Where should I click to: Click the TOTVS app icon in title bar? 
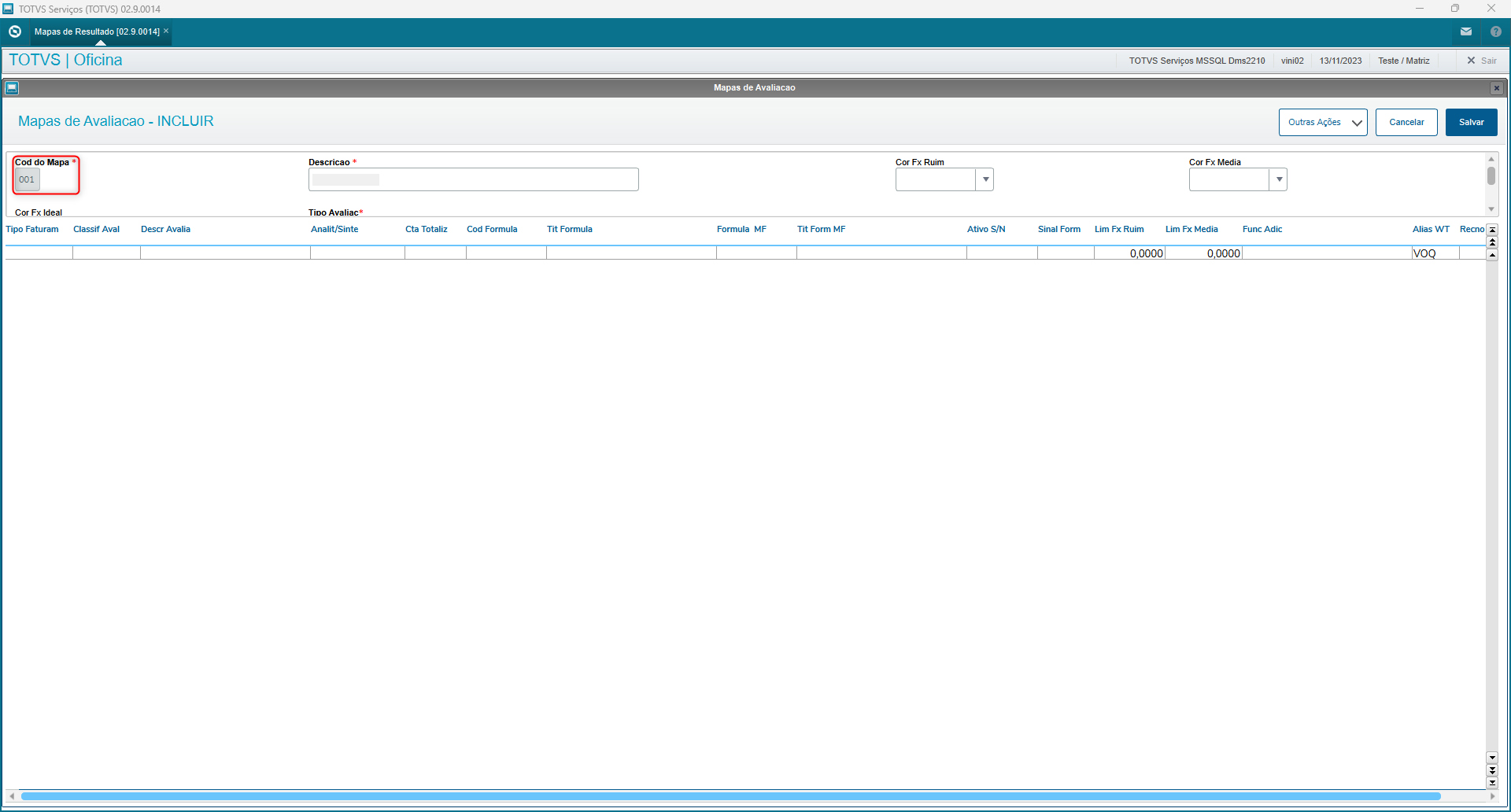(8, 9)
